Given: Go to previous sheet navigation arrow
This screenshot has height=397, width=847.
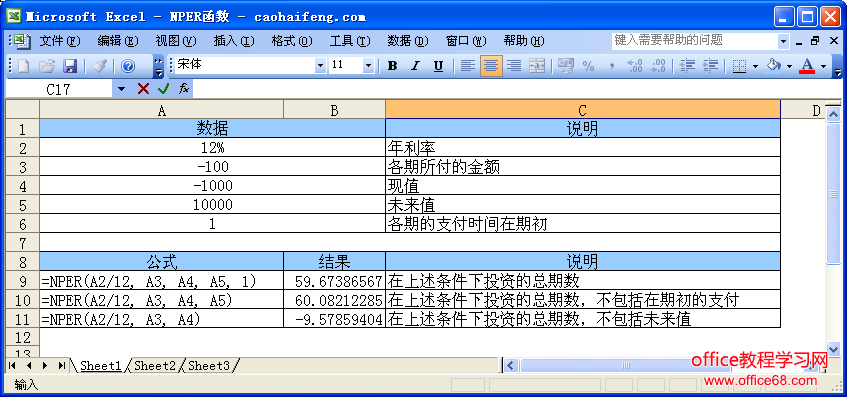Looking at the screenshot, I should (x=29, y=366).
